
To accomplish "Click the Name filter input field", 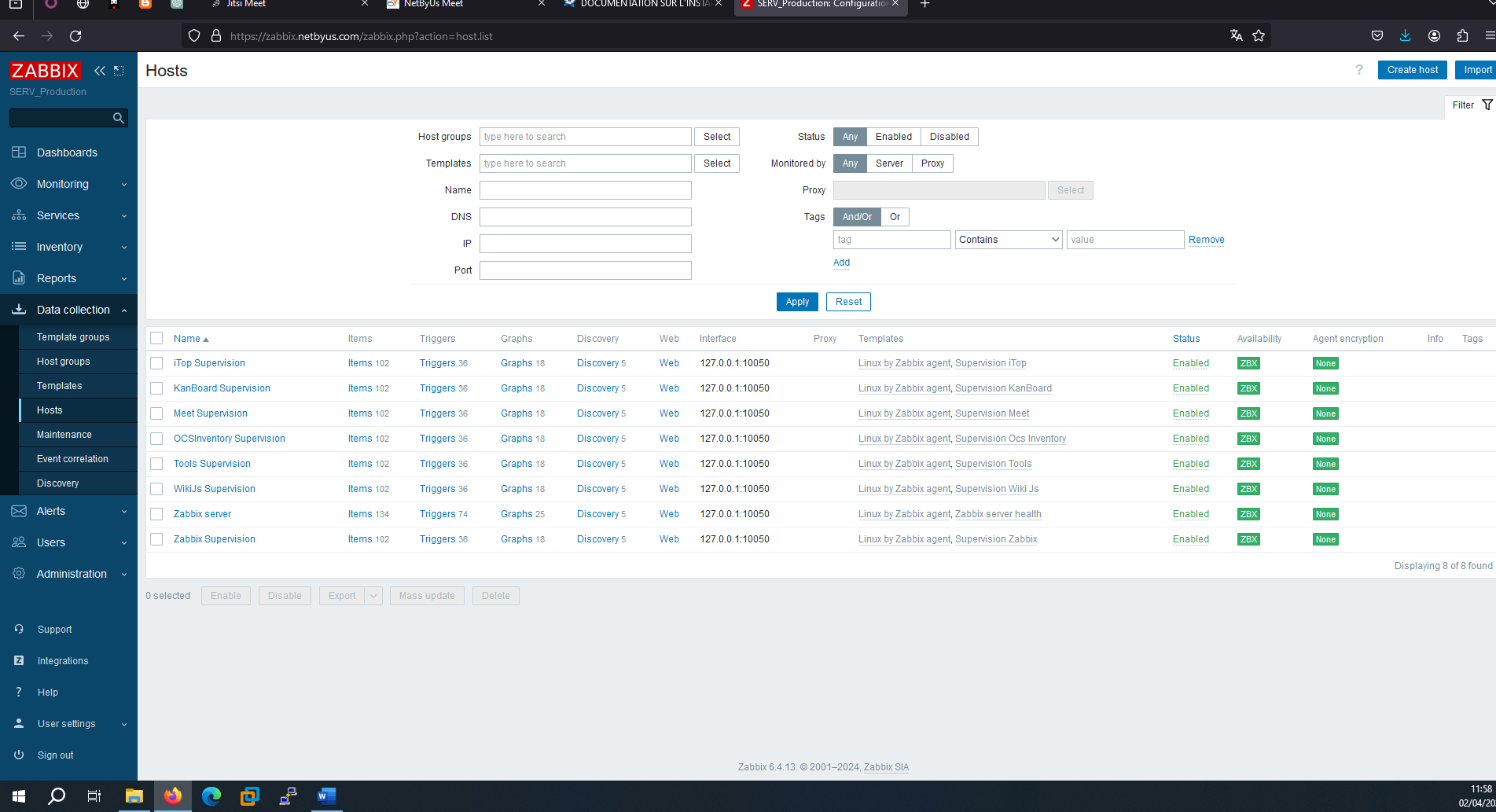I will (x=585, y=190).
